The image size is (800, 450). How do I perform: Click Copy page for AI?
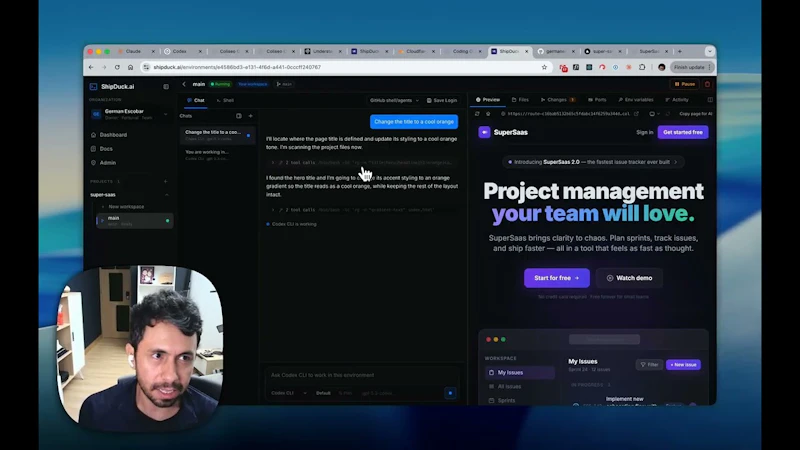click(696, 114)
